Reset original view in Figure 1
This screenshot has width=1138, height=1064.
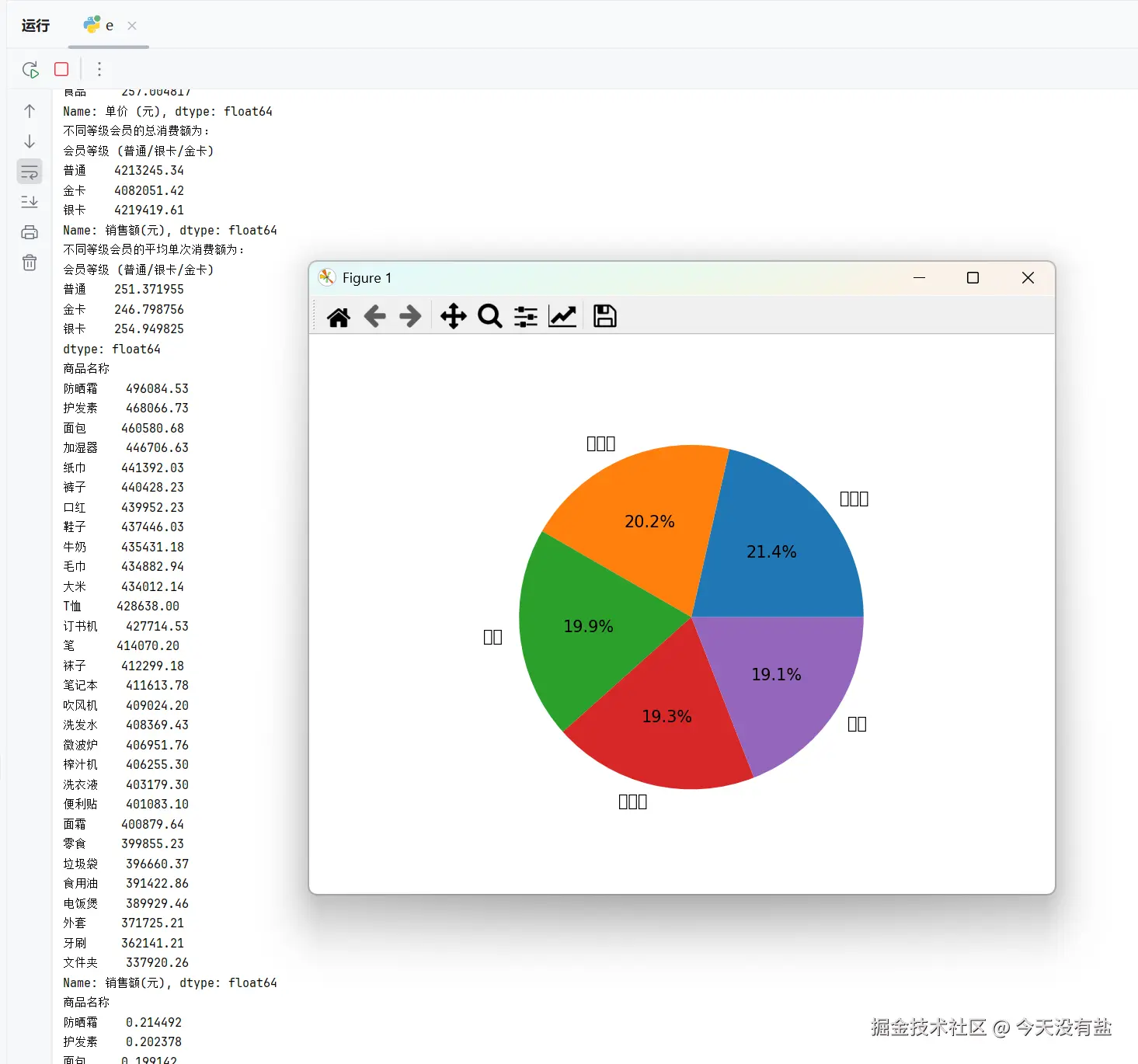(x=339, y=317)
